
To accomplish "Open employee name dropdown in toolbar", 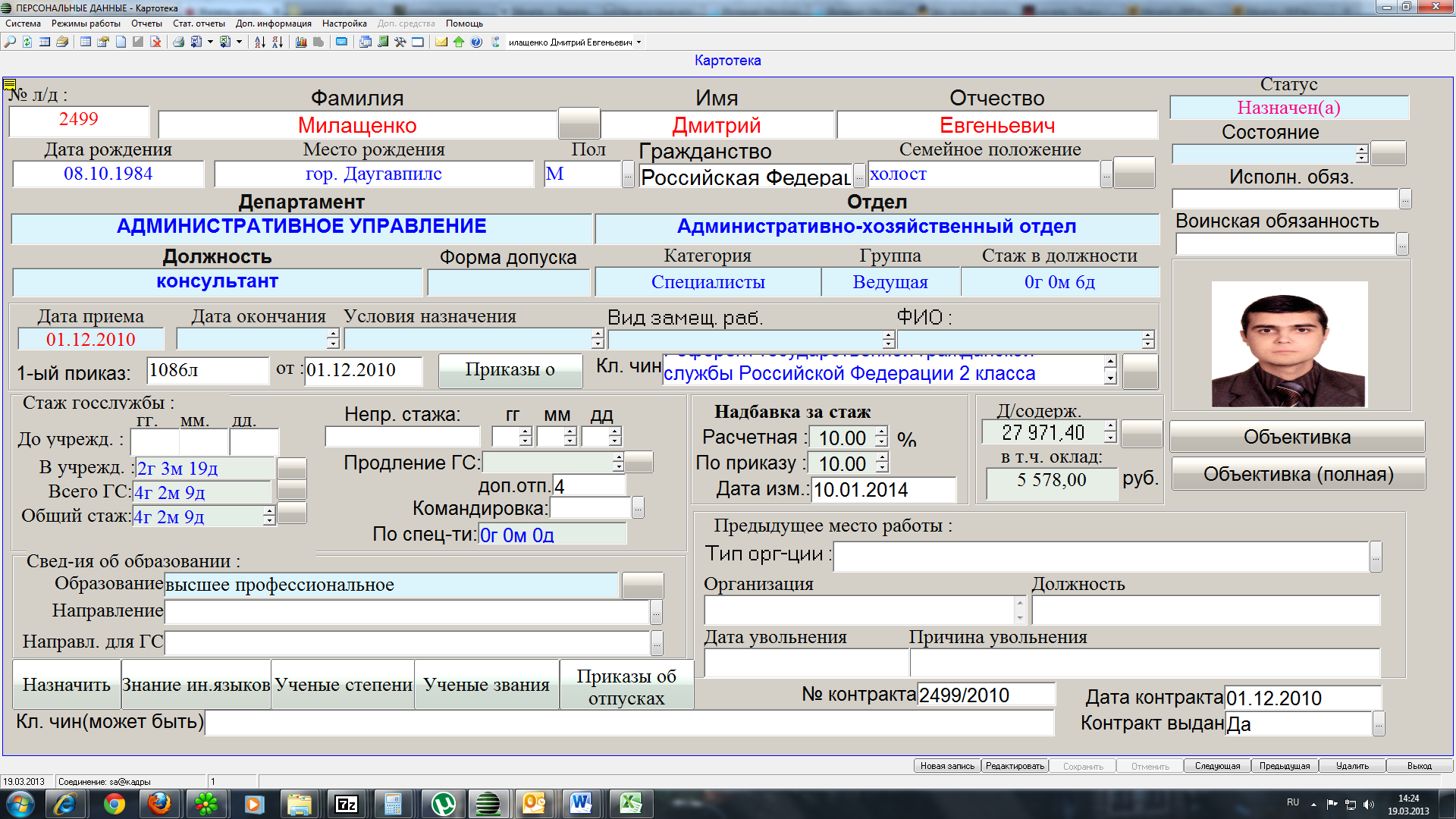I will click(x=639, y=42).
